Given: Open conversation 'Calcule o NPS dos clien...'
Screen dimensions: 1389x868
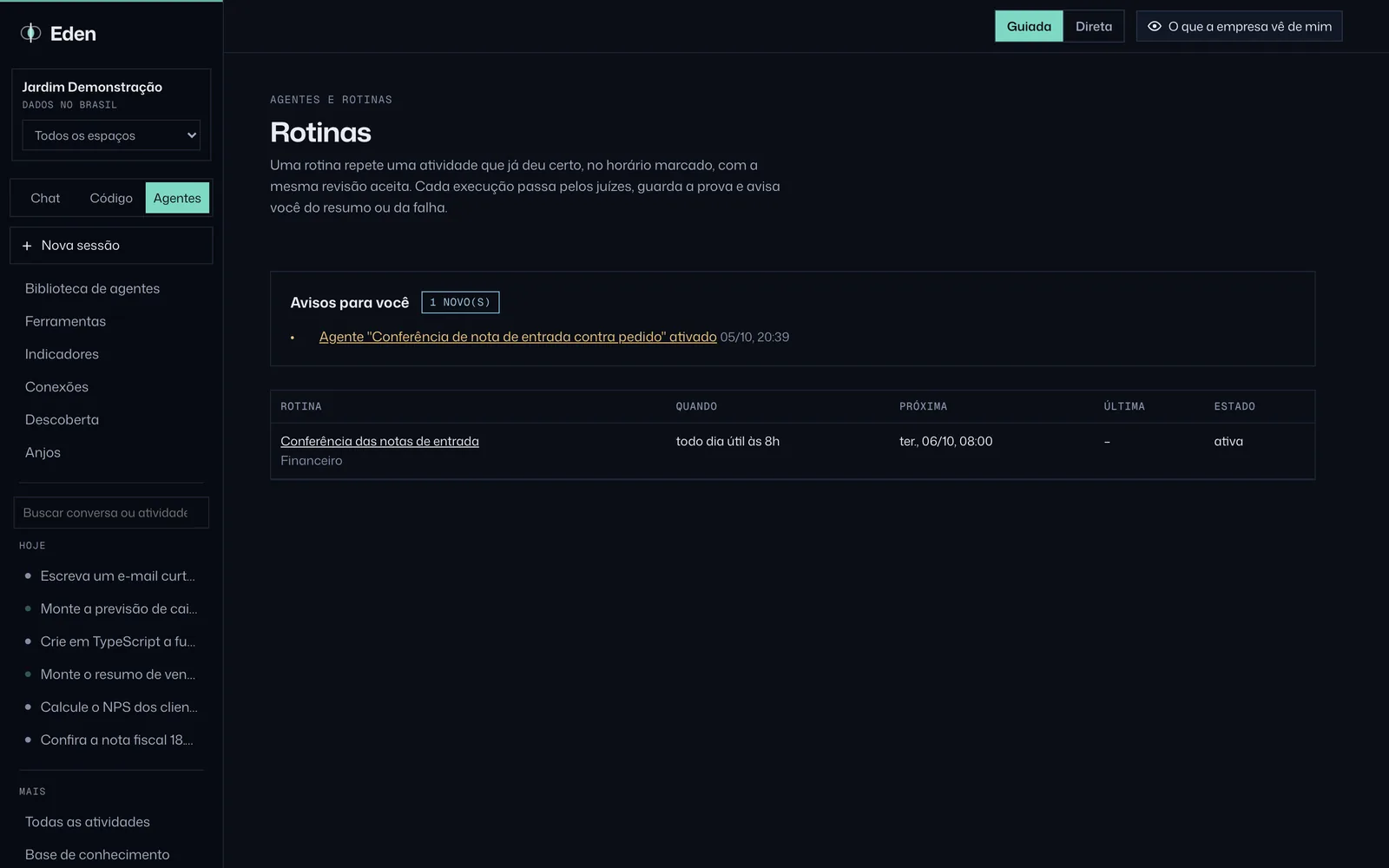Looking at the screenshot, I should pos(111,707).
